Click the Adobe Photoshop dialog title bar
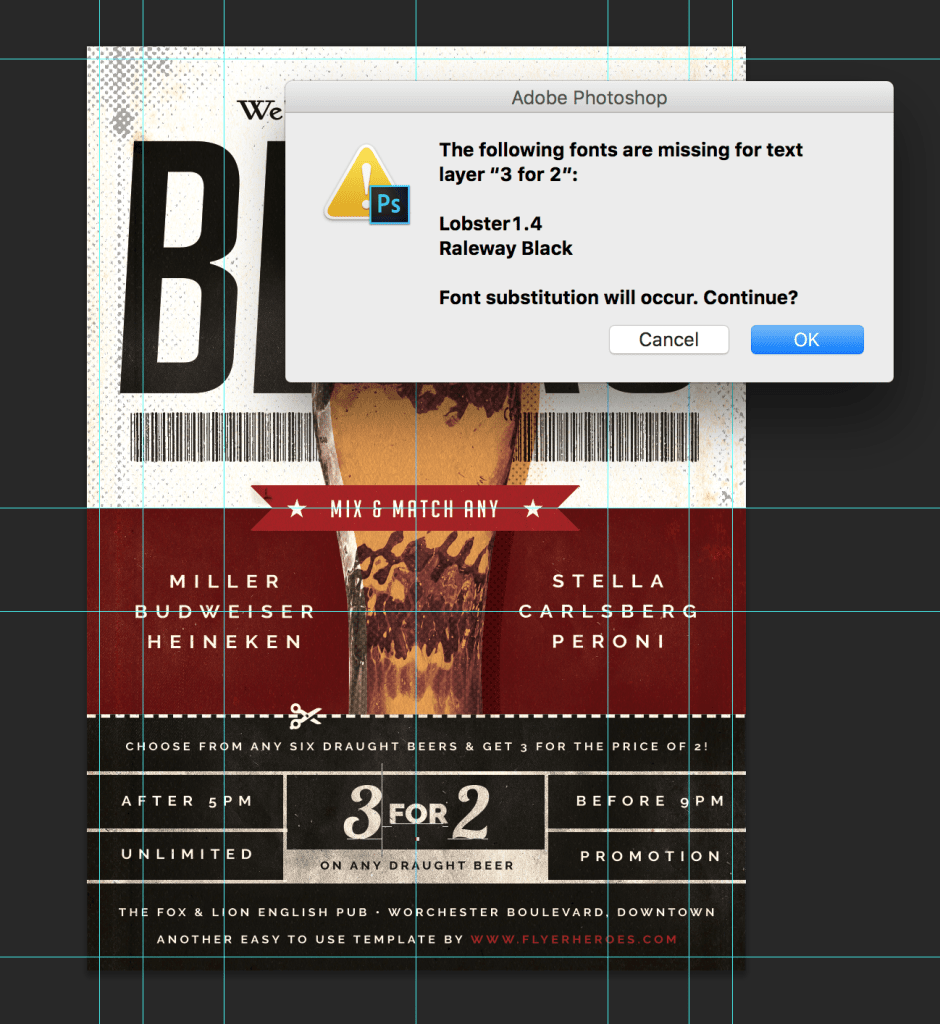940x1024 pixels. [x=589, y=97]
